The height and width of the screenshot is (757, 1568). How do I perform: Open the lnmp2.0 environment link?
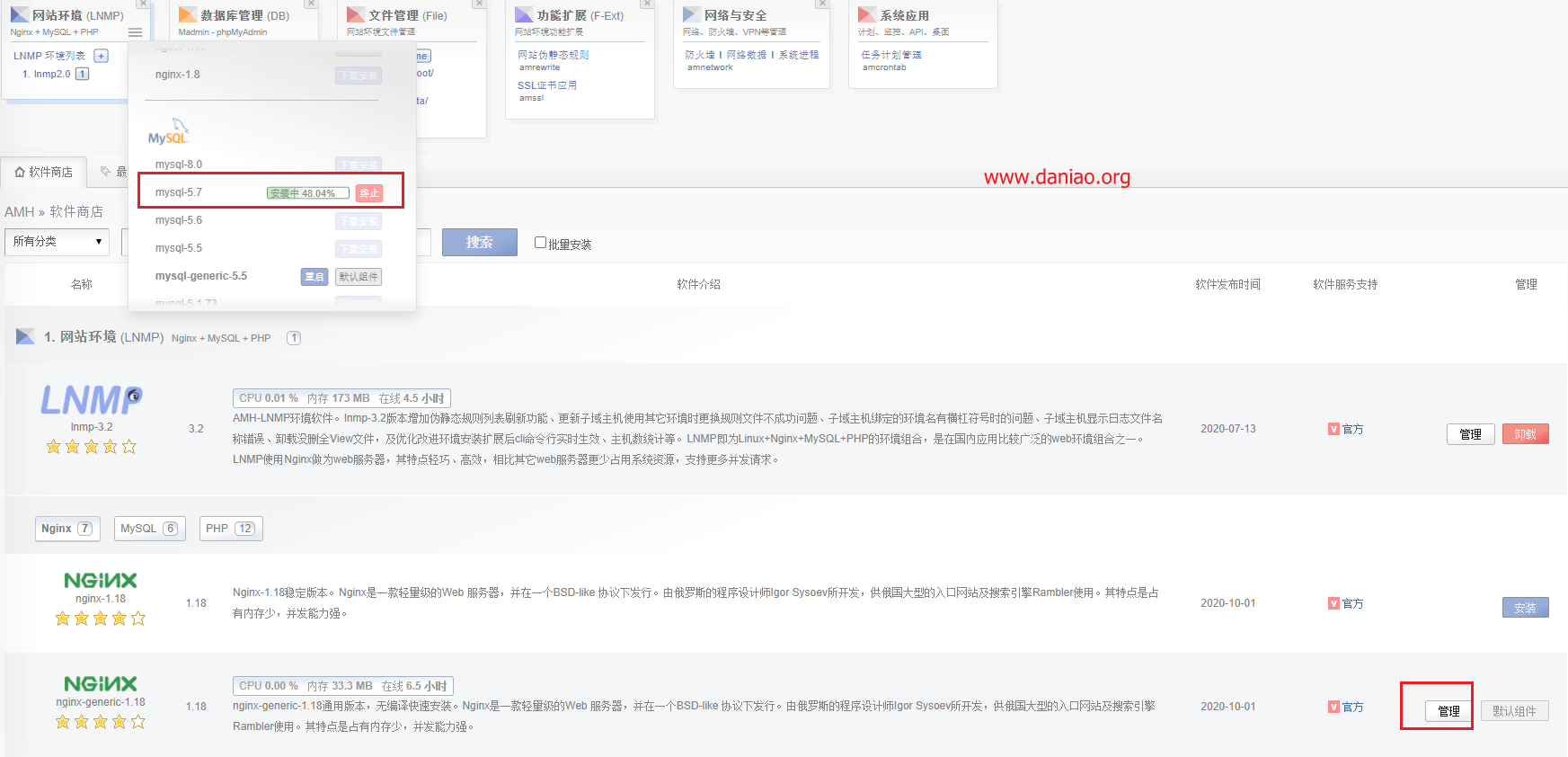click(52, 74)
